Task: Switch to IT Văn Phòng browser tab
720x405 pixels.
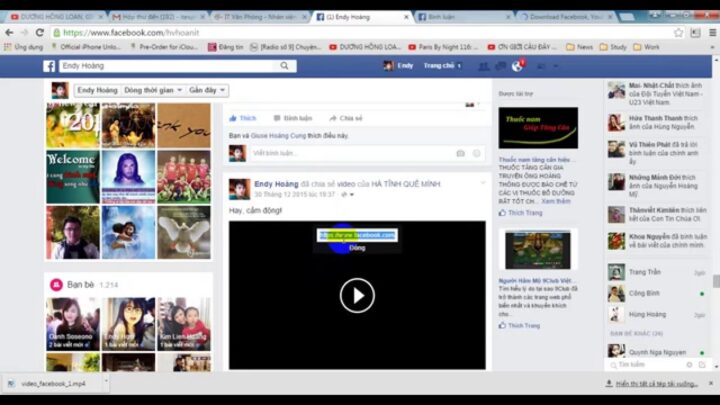Action: click(x=259, y=17)
